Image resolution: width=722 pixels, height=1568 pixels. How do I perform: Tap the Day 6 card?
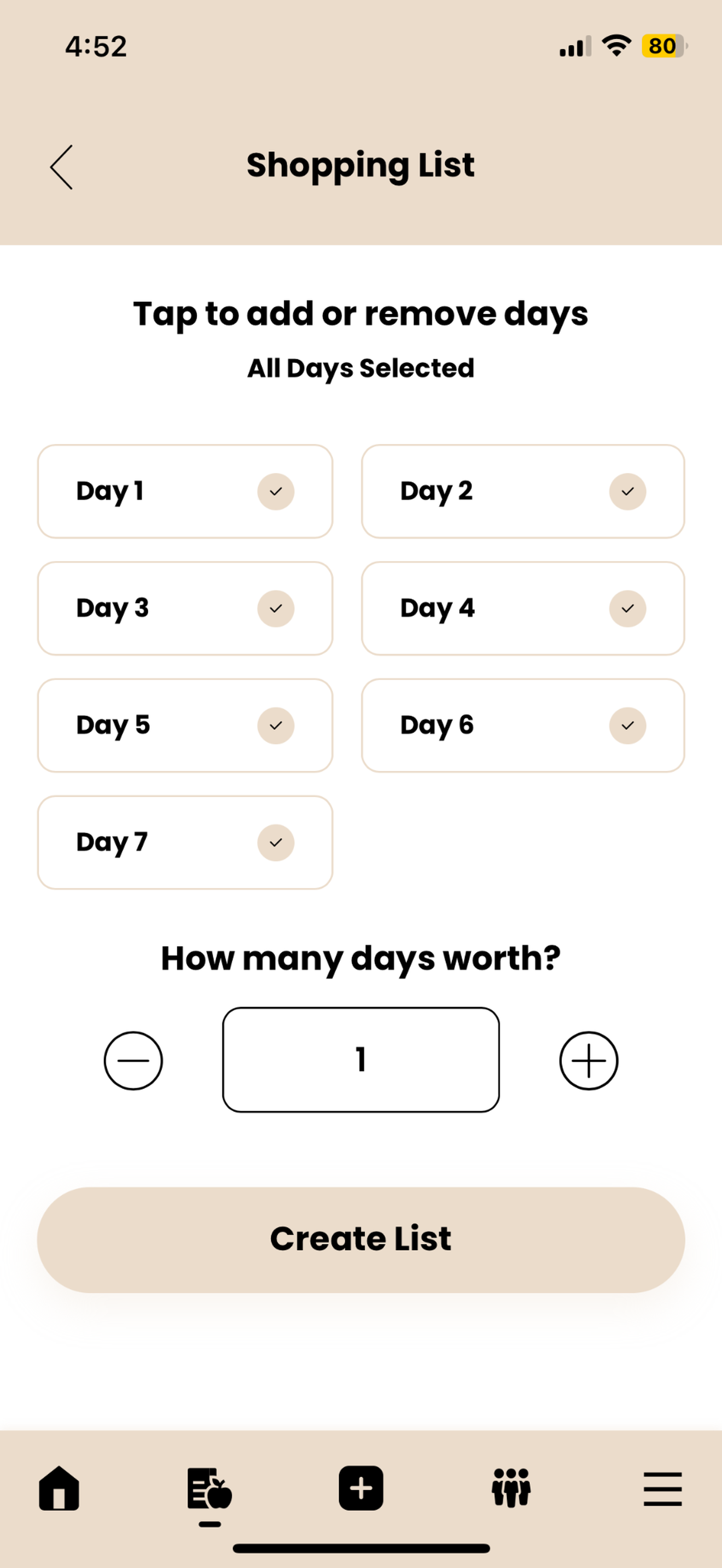coord(523,726)
